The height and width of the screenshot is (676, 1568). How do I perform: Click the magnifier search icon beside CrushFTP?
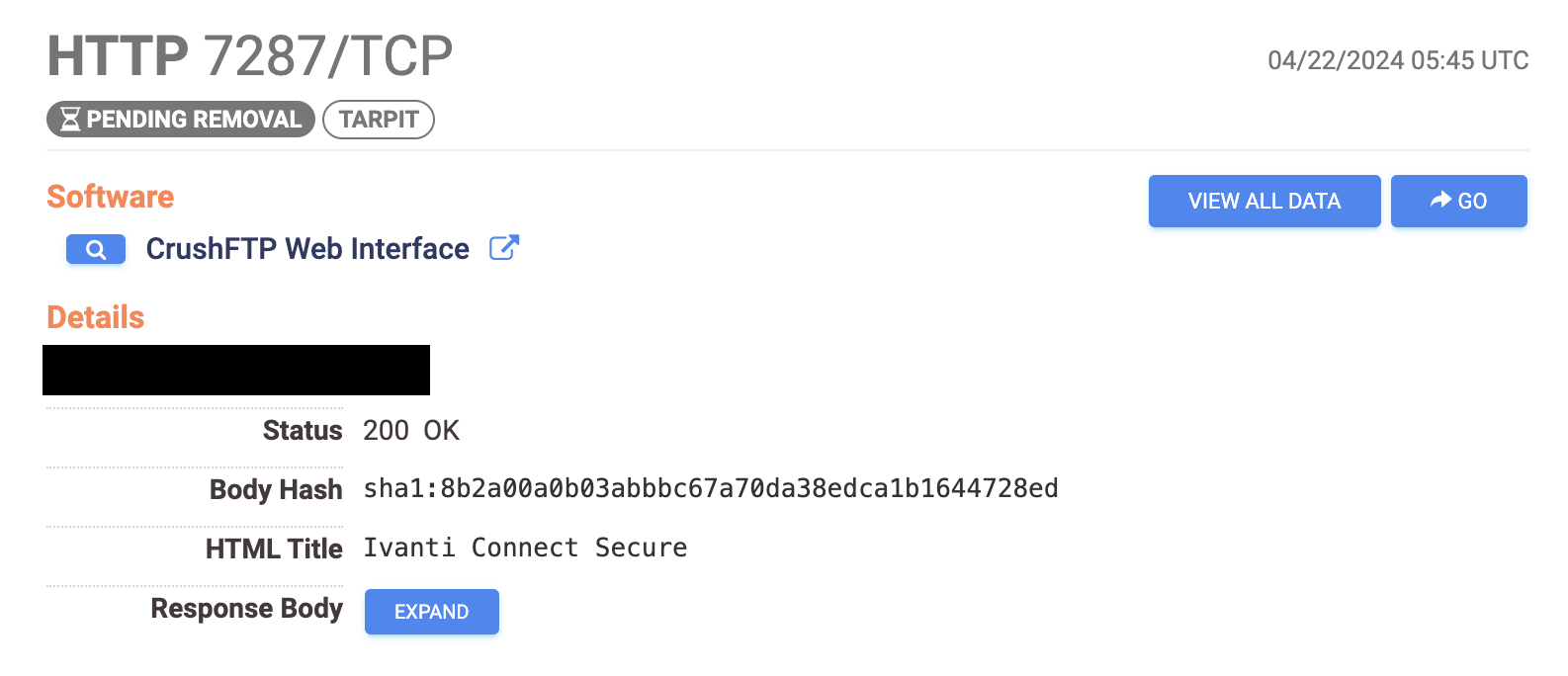point(96,250)
